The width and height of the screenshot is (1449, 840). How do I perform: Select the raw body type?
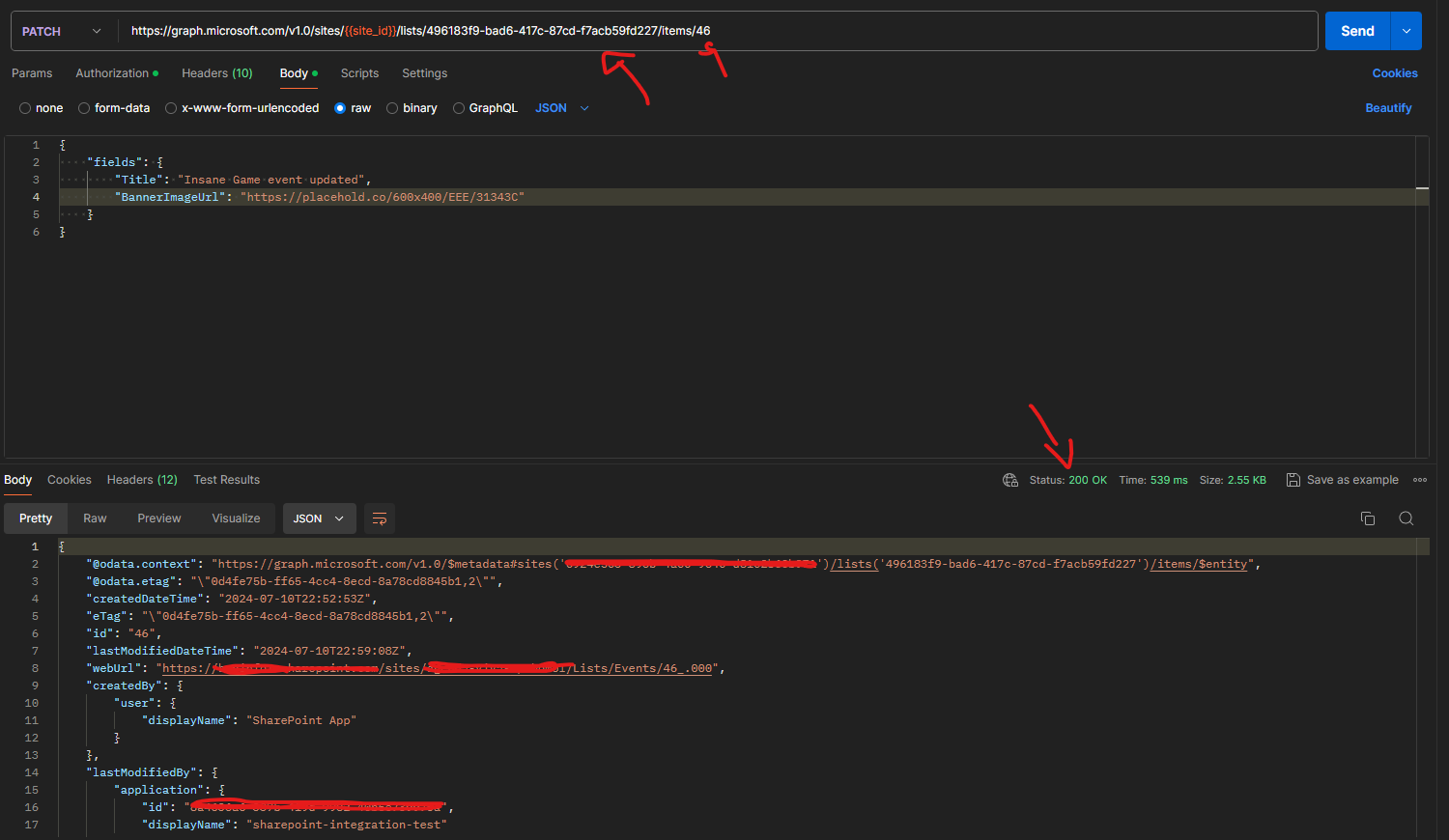click(353, 108)
